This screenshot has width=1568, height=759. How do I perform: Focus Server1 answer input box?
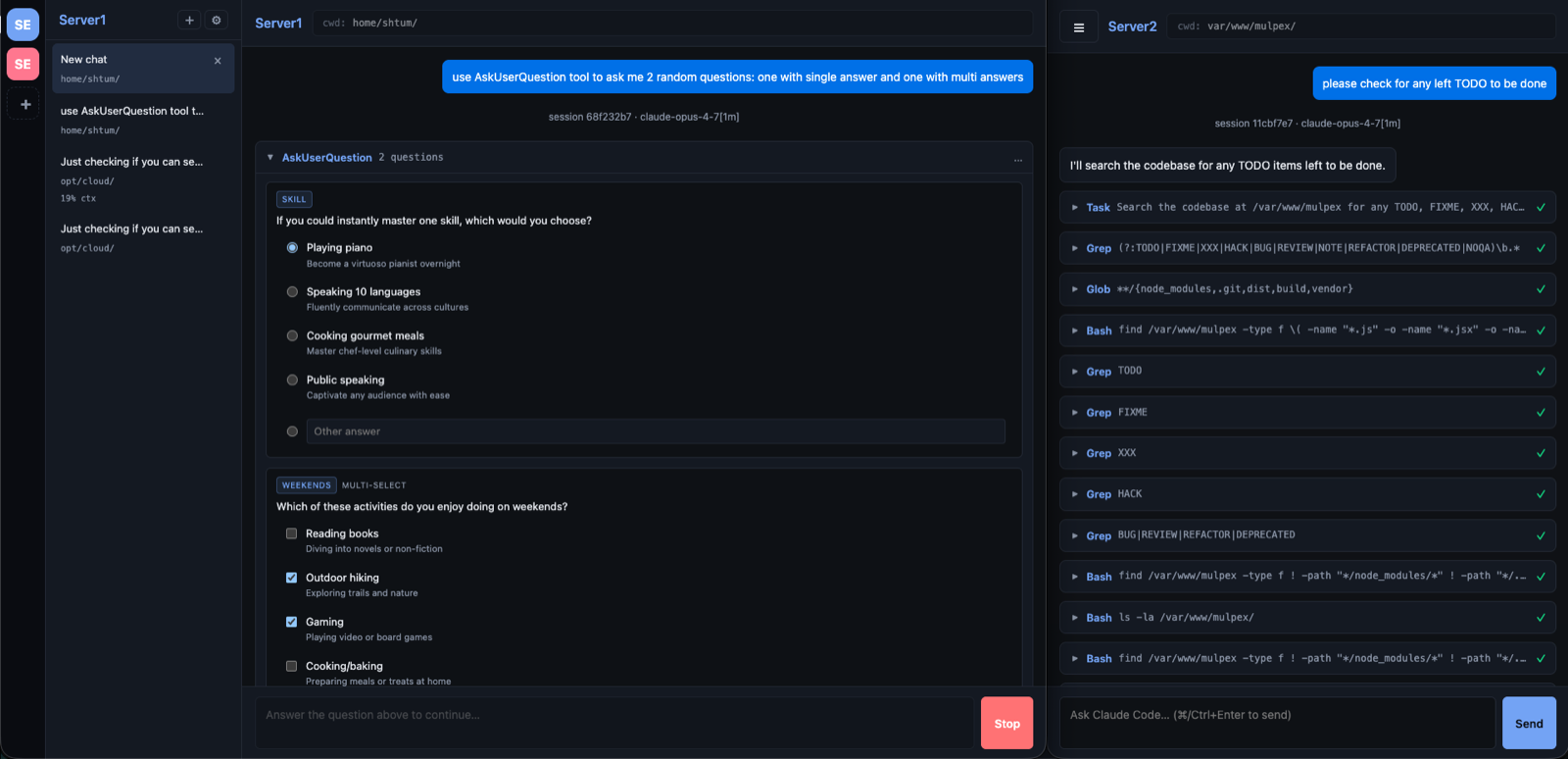[614, 724]
